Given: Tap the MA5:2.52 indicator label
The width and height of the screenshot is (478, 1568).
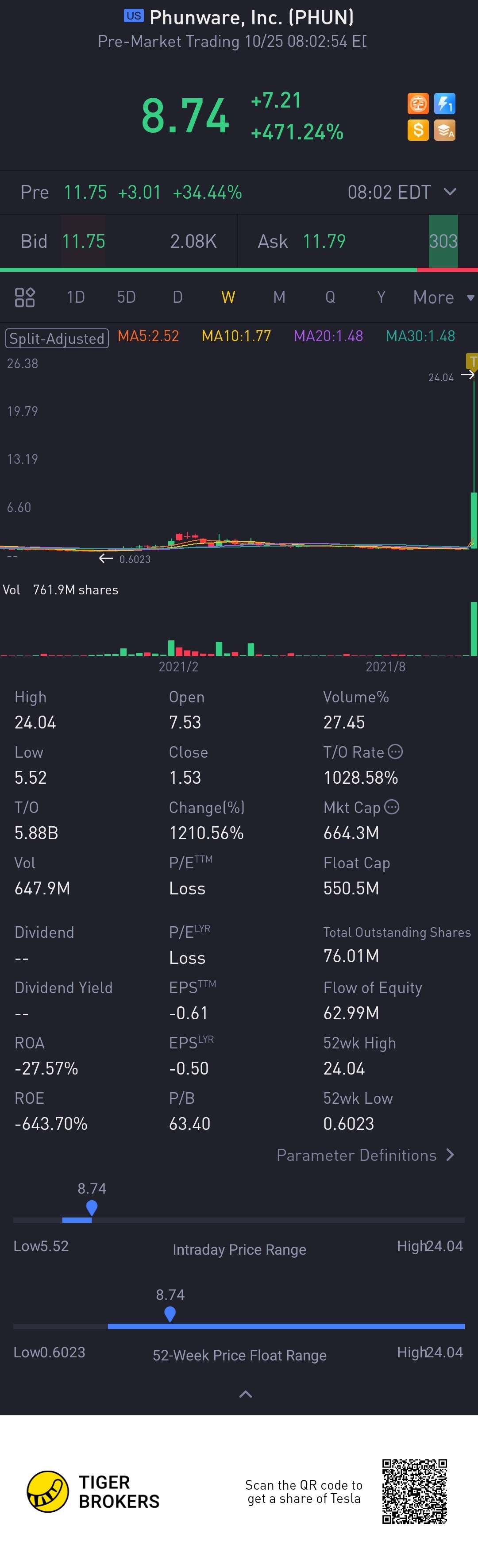Looking at the screenshot, I should pos(148,336).
